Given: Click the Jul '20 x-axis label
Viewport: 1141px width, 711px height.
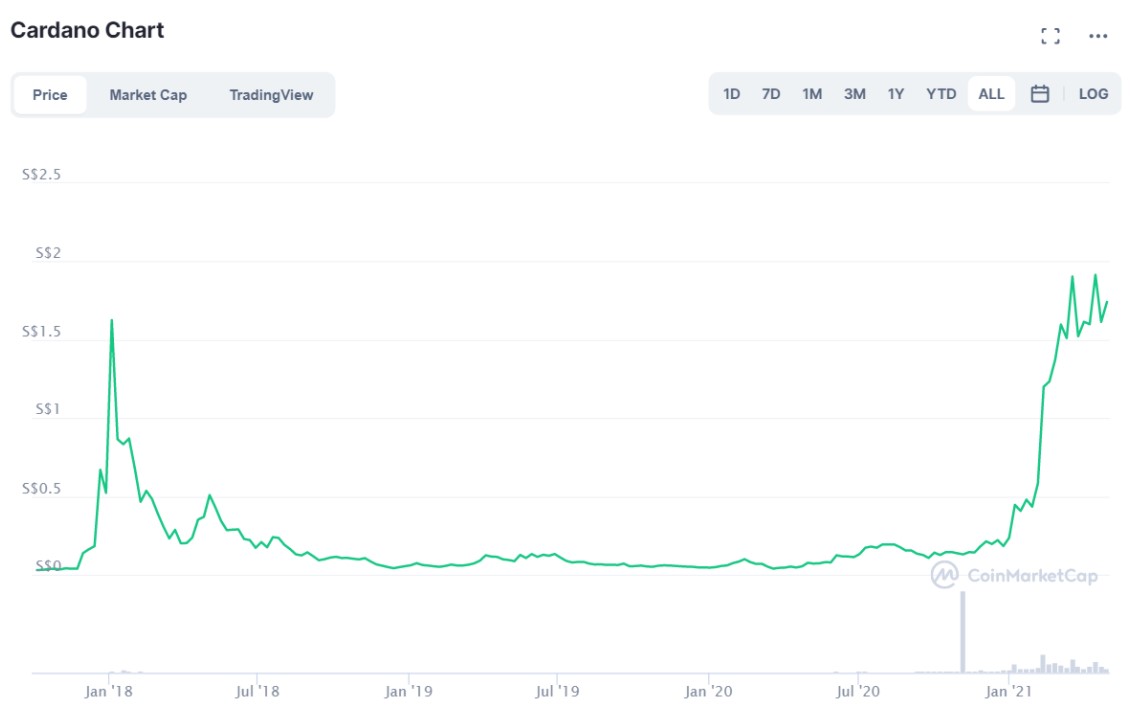Looking at the screenshot, I should point(857,691).
